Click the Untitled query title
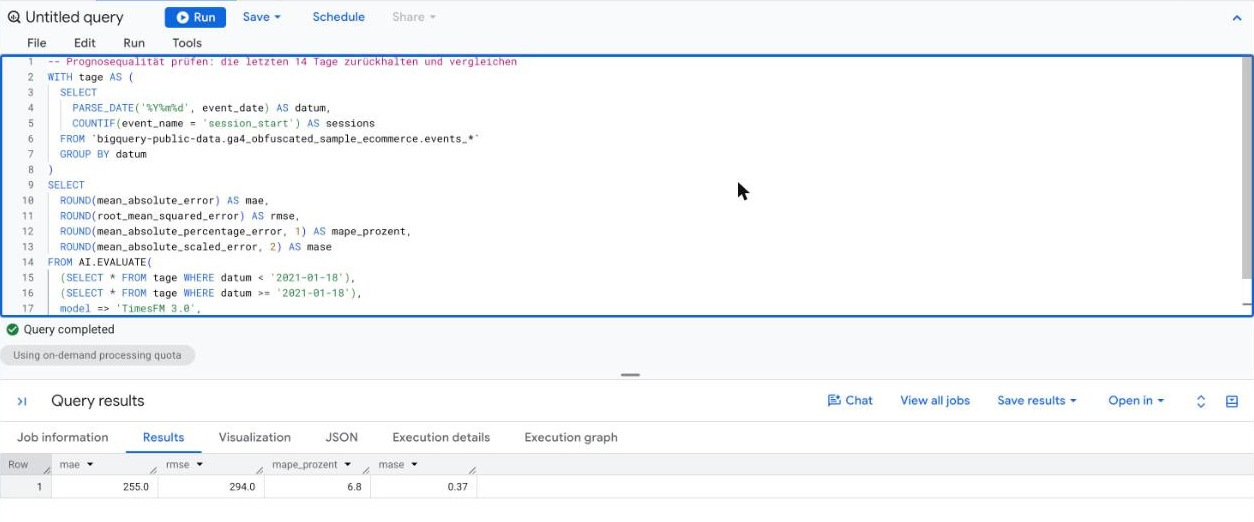 pos(74,17)
